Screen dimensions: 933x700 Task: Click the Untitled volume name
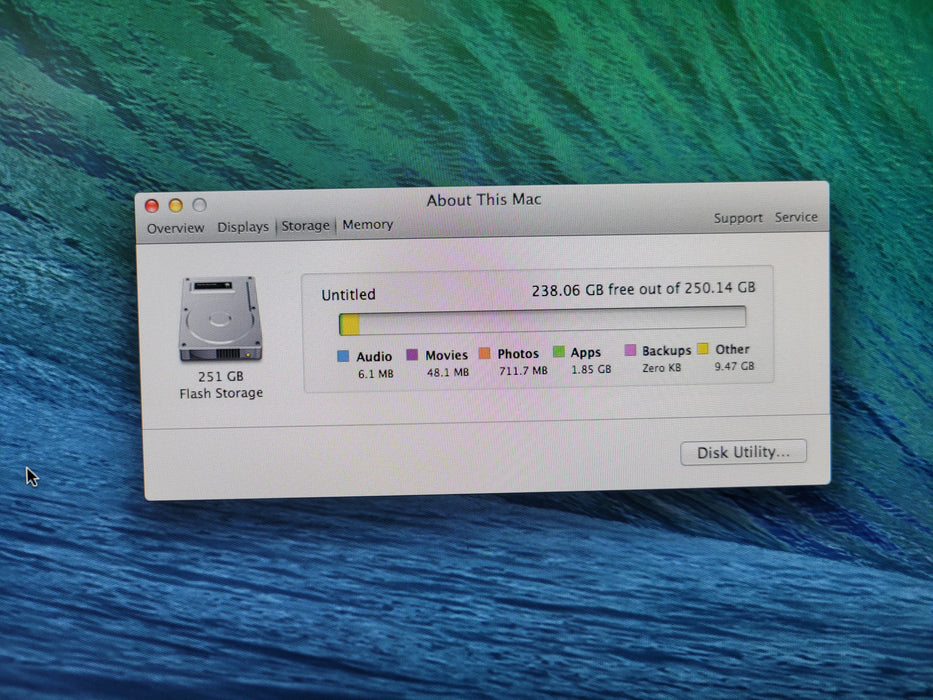349,295
